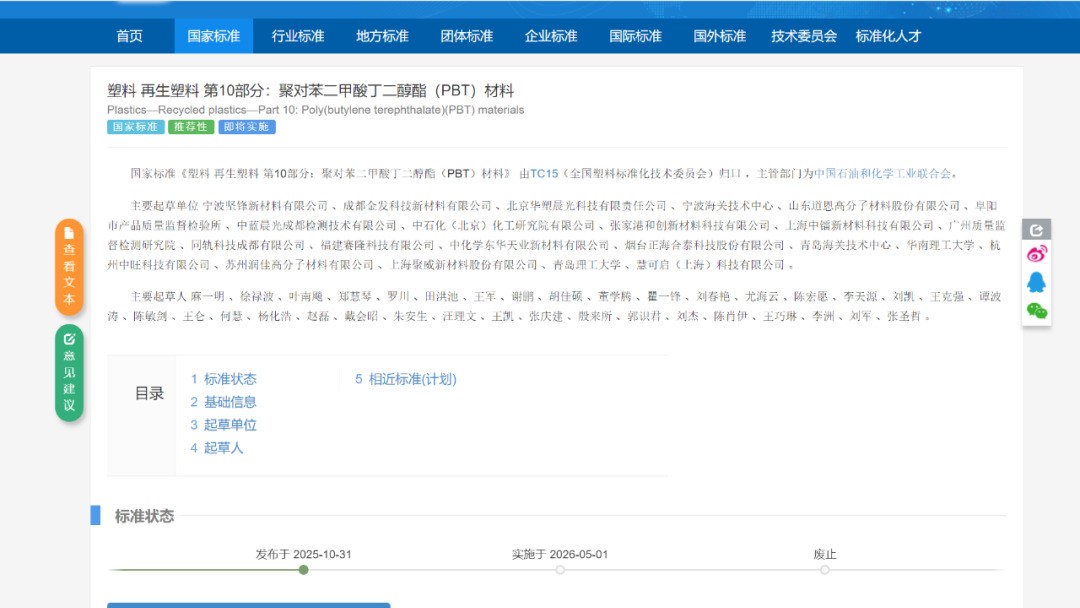Jump to 标准状态 in table of contents
Screen dimensions: 1080x608
pos(229,379)
